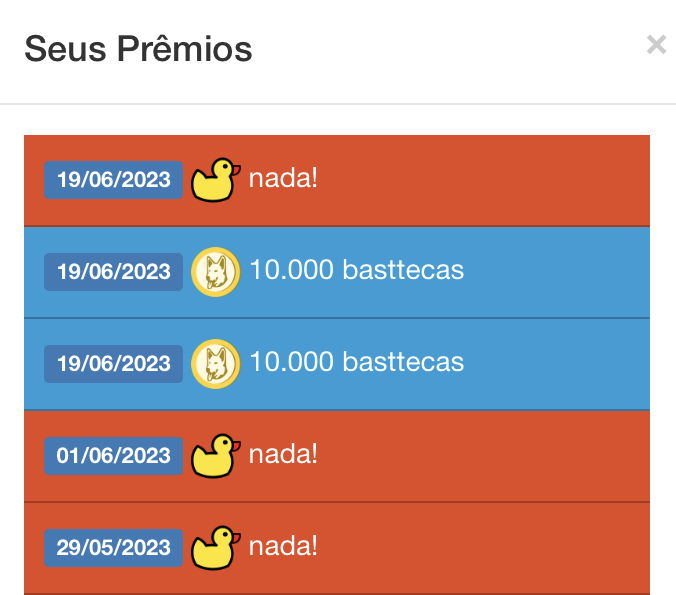Click the duck icon in the 29/05/2023 row

click(x=216, y=548)
